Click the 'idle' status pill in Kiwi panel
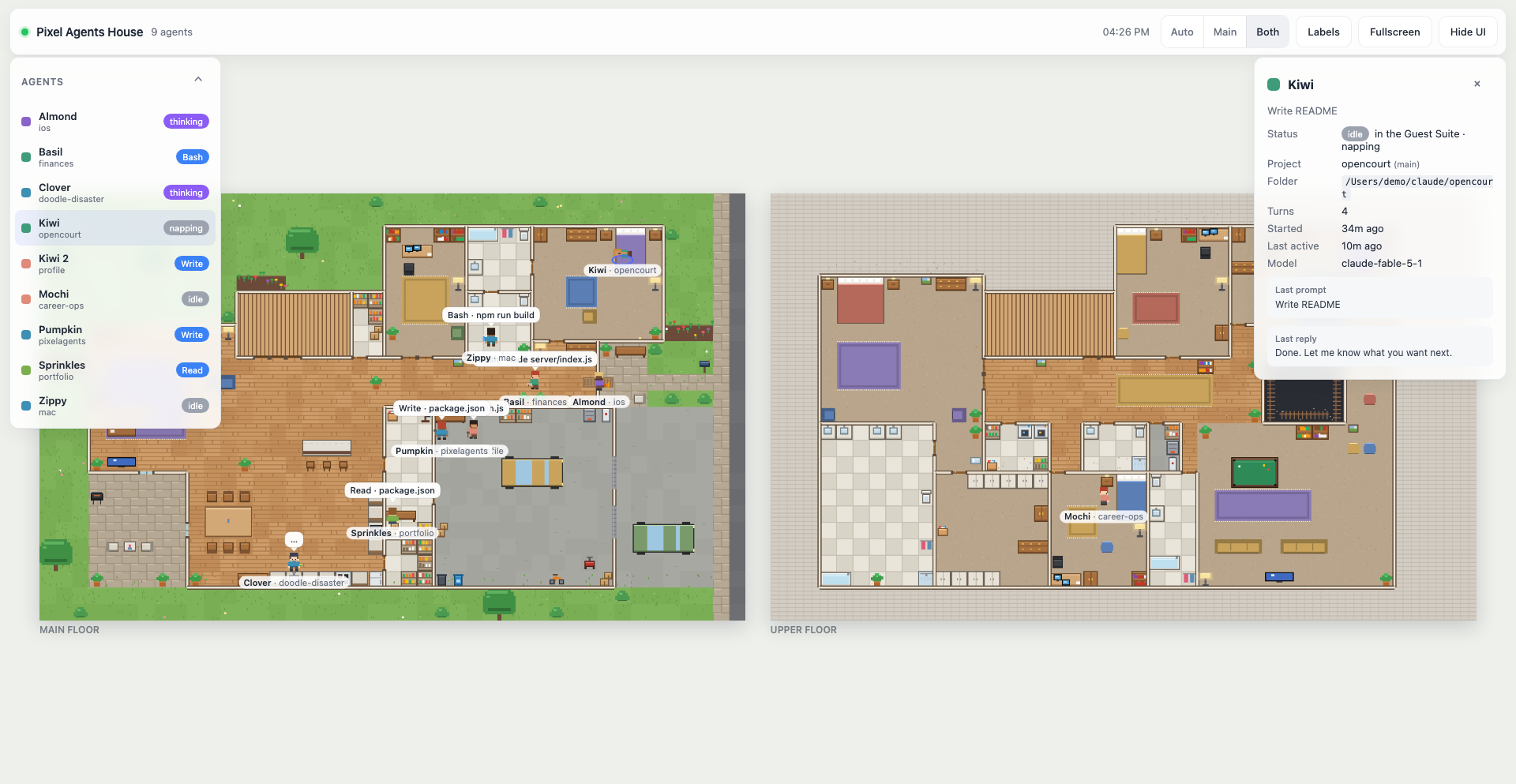 tap(1355, 134)
